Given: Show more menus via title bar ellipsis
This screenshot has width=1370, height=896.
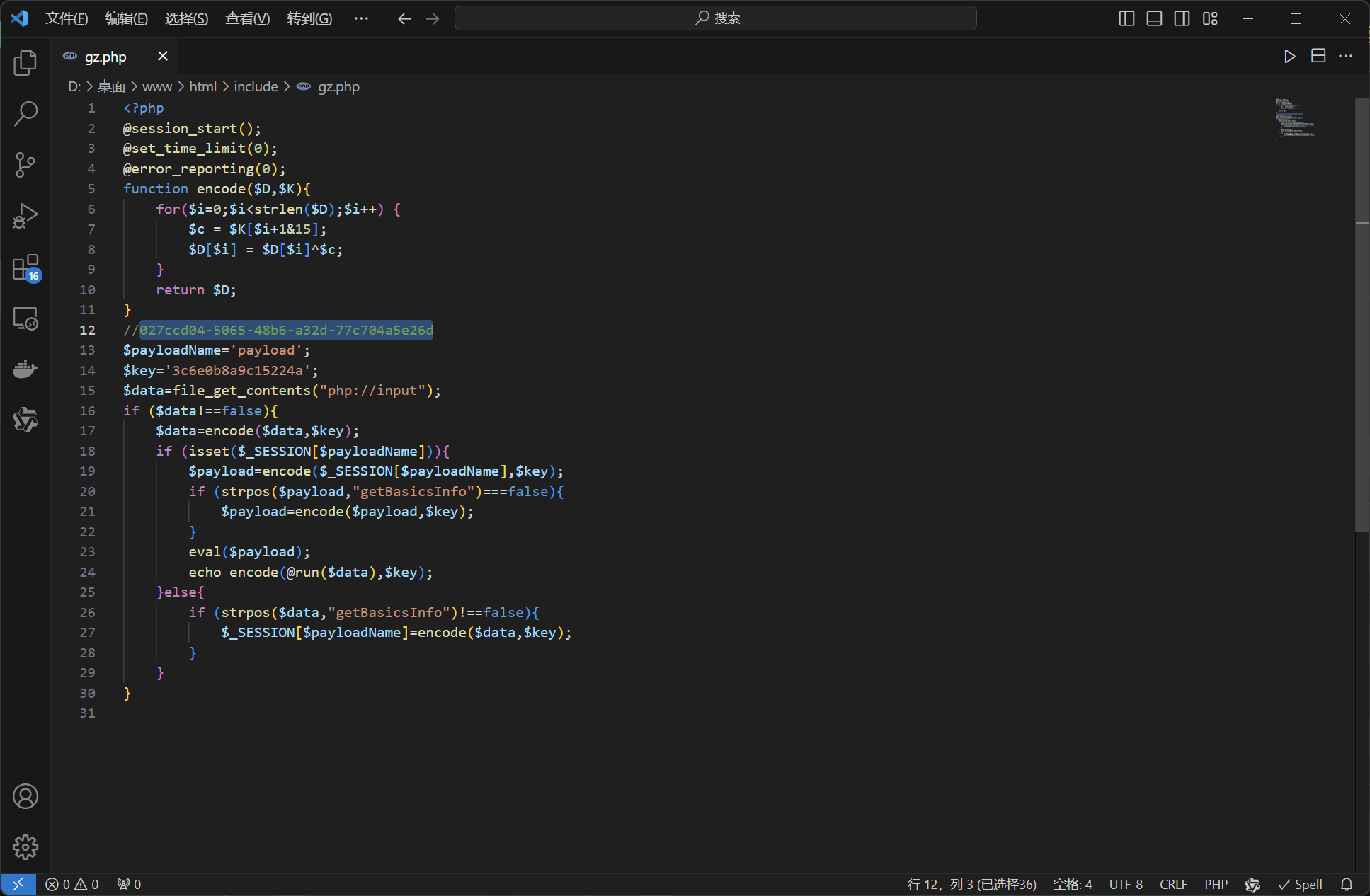Looking at the screenshot, I should click(361, 18).
